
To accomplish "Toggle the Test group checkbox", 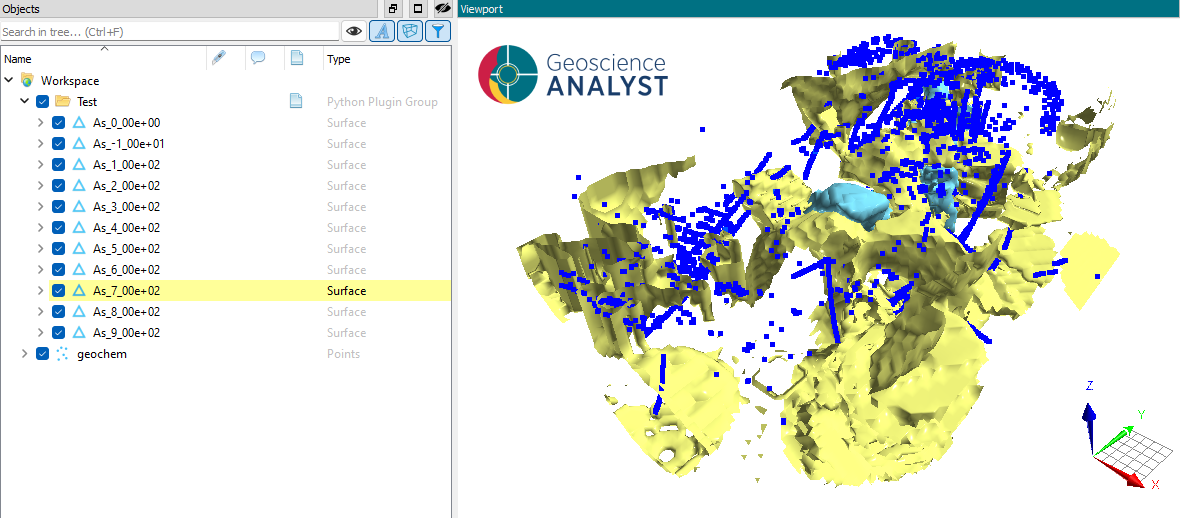I will pyautogui.click(x=42, y=102).
